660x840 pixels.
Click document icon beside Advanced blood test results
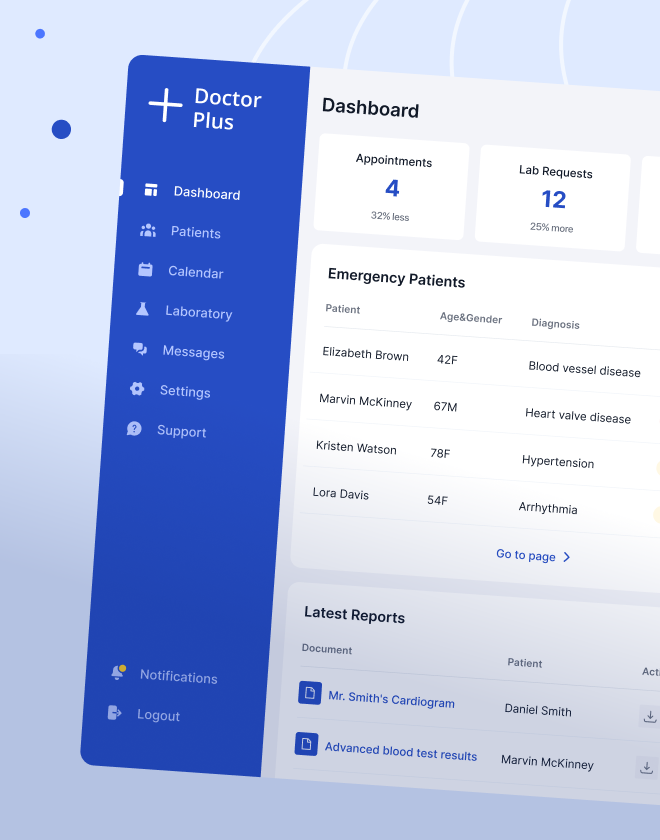306,744
